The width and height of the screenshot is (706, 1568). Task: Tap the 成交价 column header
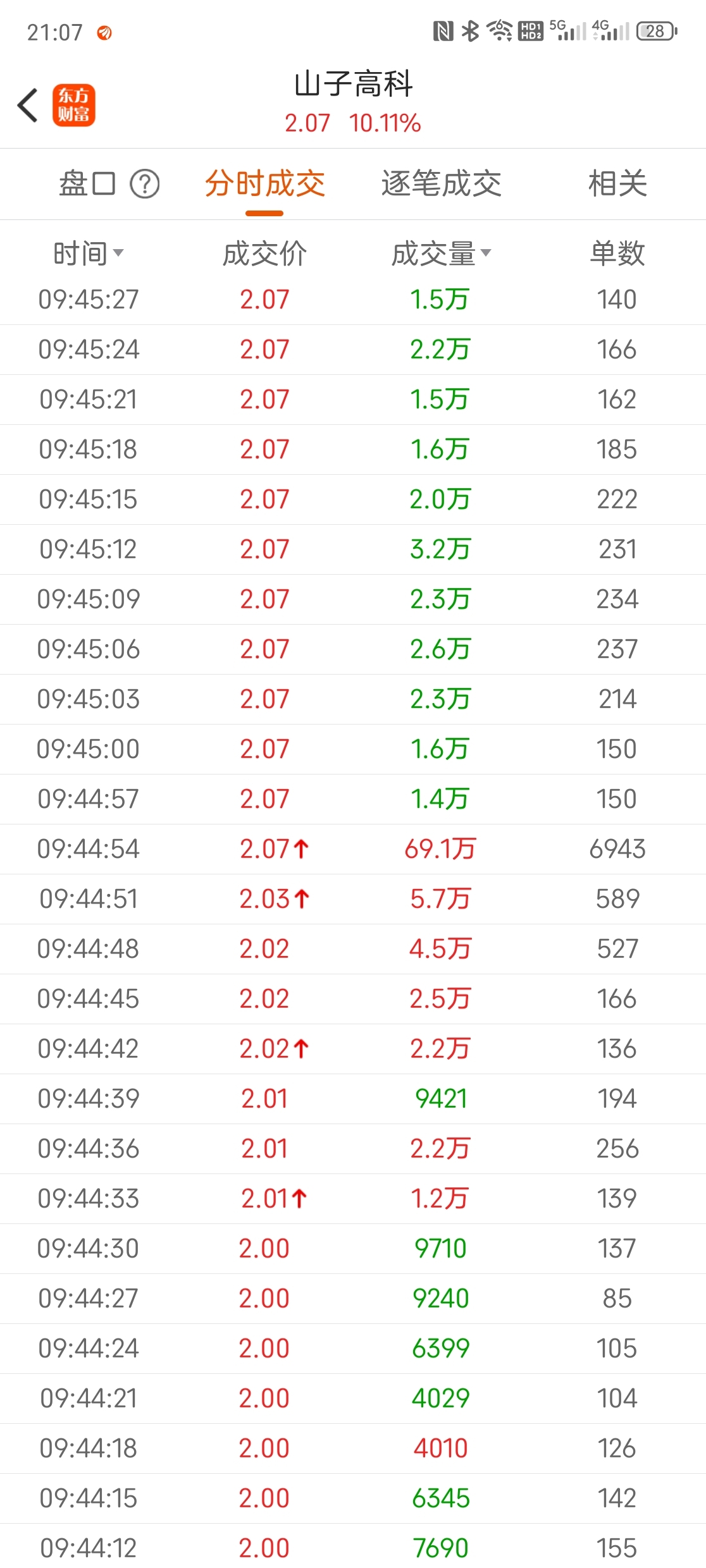(x=264, y=254)
